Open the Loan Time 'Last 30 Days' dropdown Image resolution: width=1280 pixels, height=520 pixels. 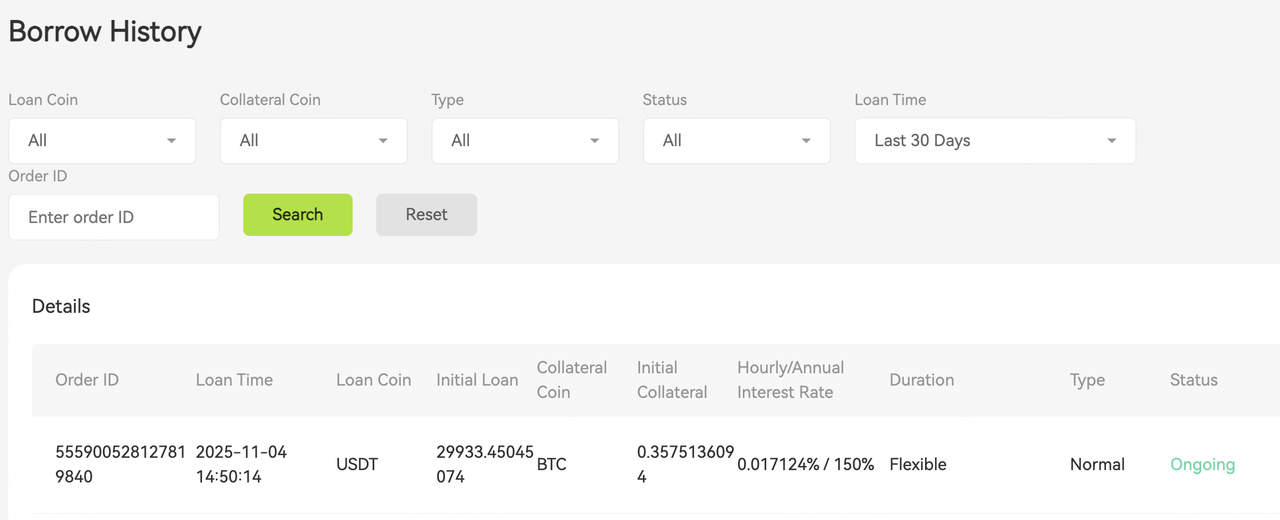(x=995, y=141)
